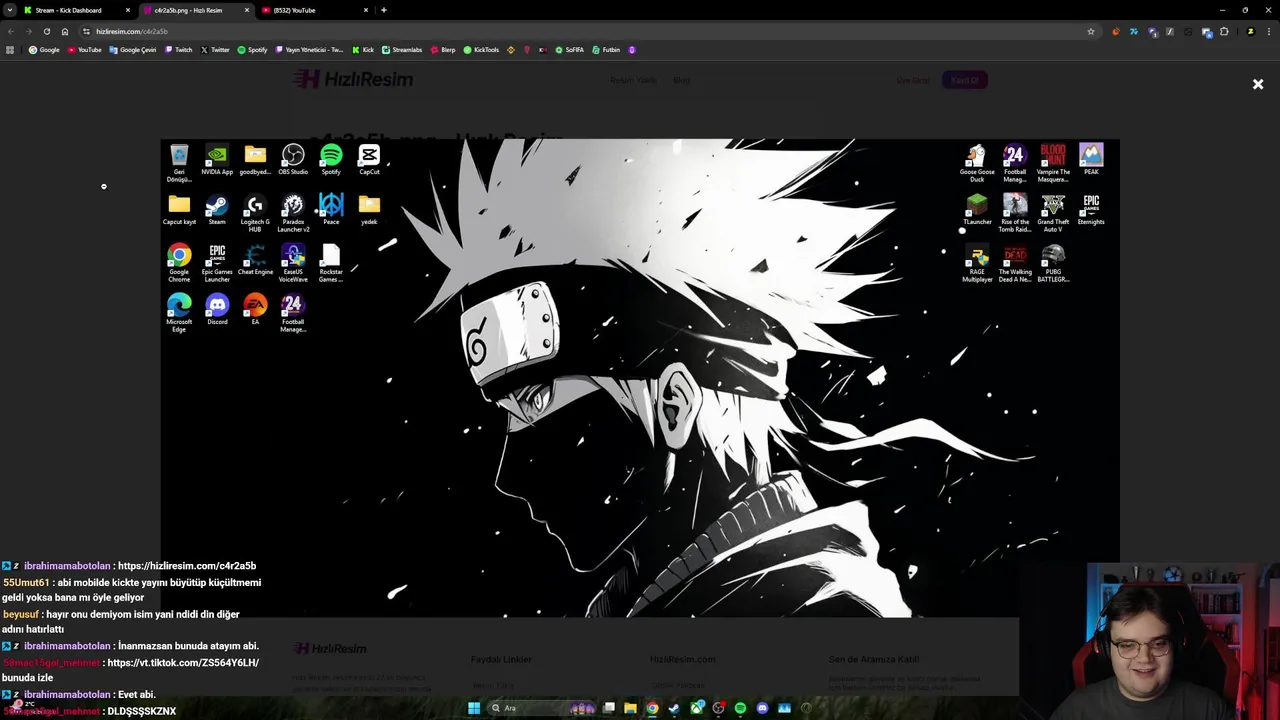Open the browser home page
Screen dimensions: 1280x720
[65, 31]
